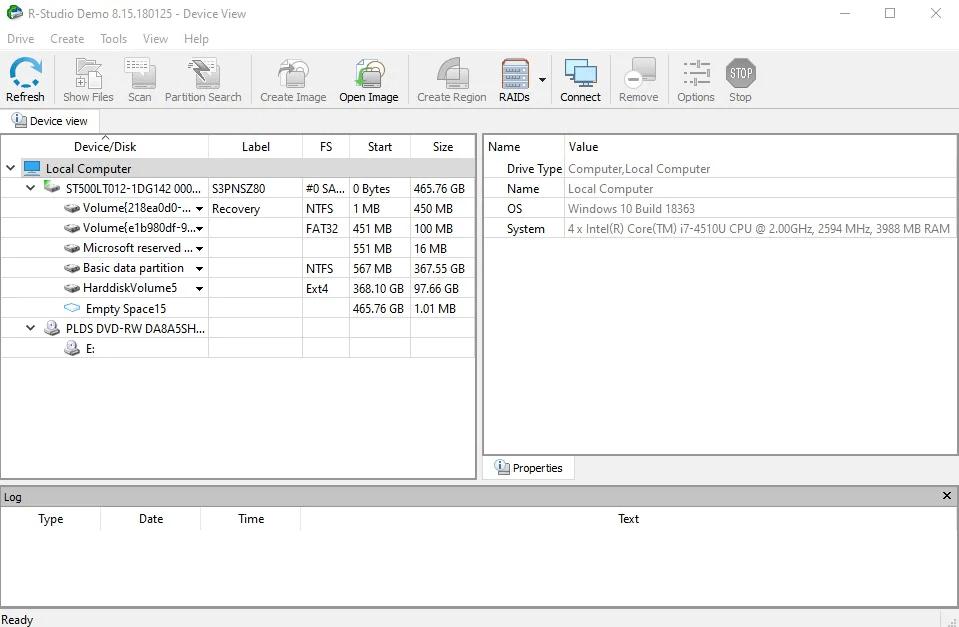
Task: Close the Log panel
Action: 947,495
